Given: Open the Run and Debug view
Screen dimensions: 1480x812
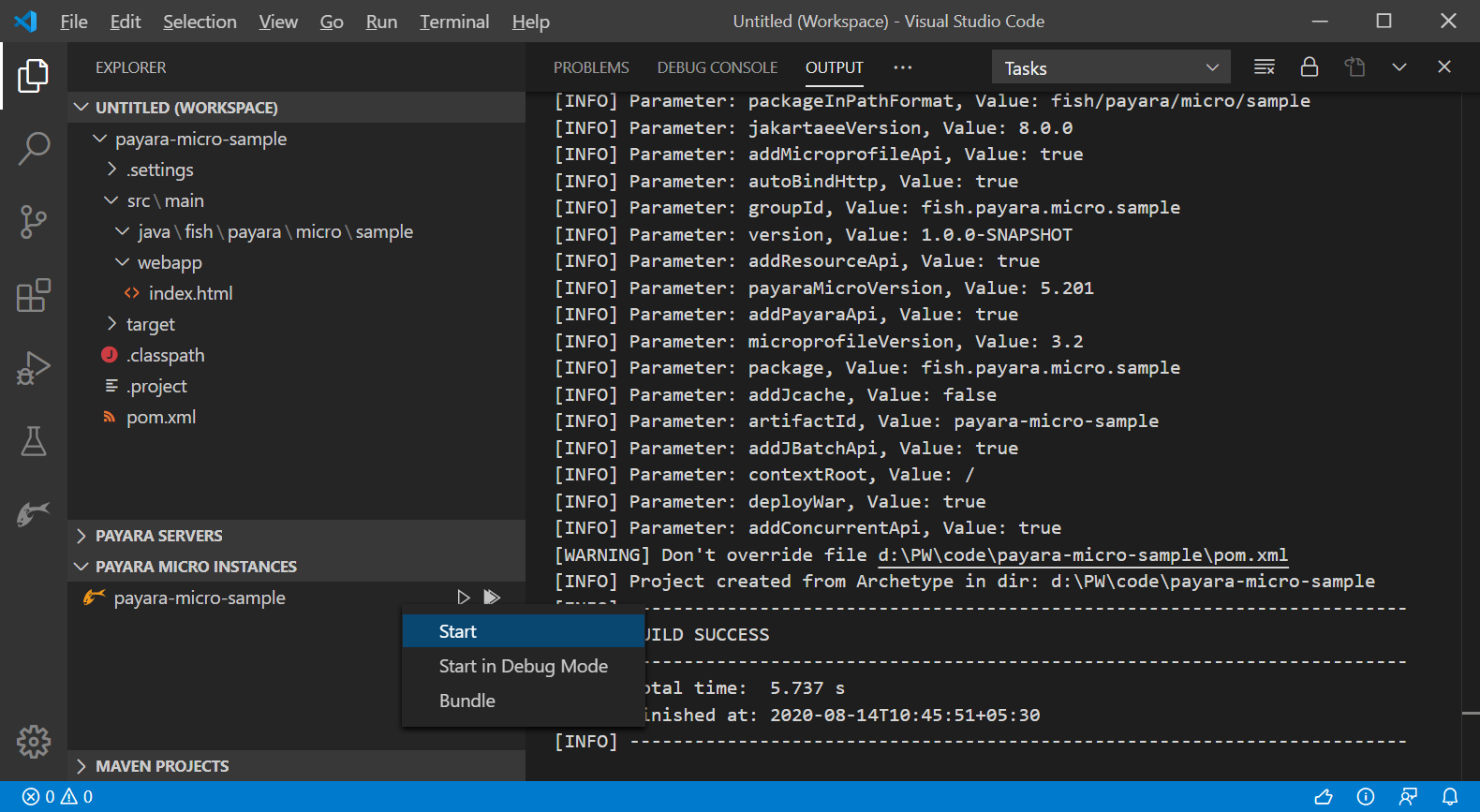Looking at the screenshot, I should pyautogui.click(x=34, y=368).
